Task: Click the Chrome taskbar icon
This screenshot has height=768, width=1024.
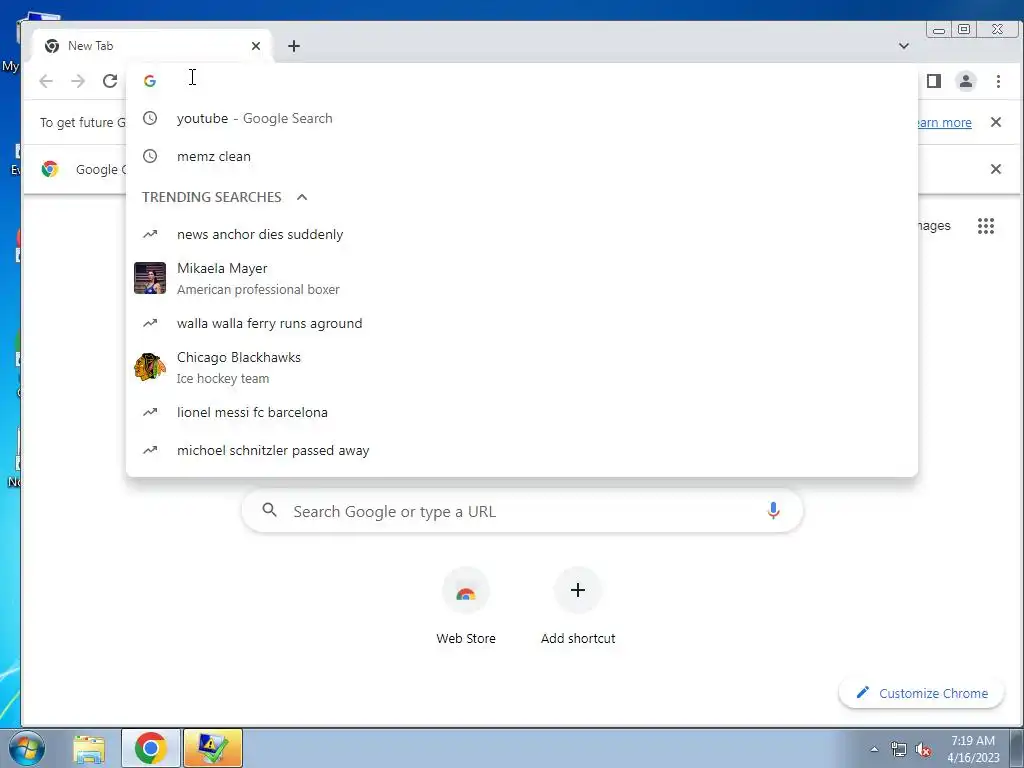Action: click(x=151, y=748)
